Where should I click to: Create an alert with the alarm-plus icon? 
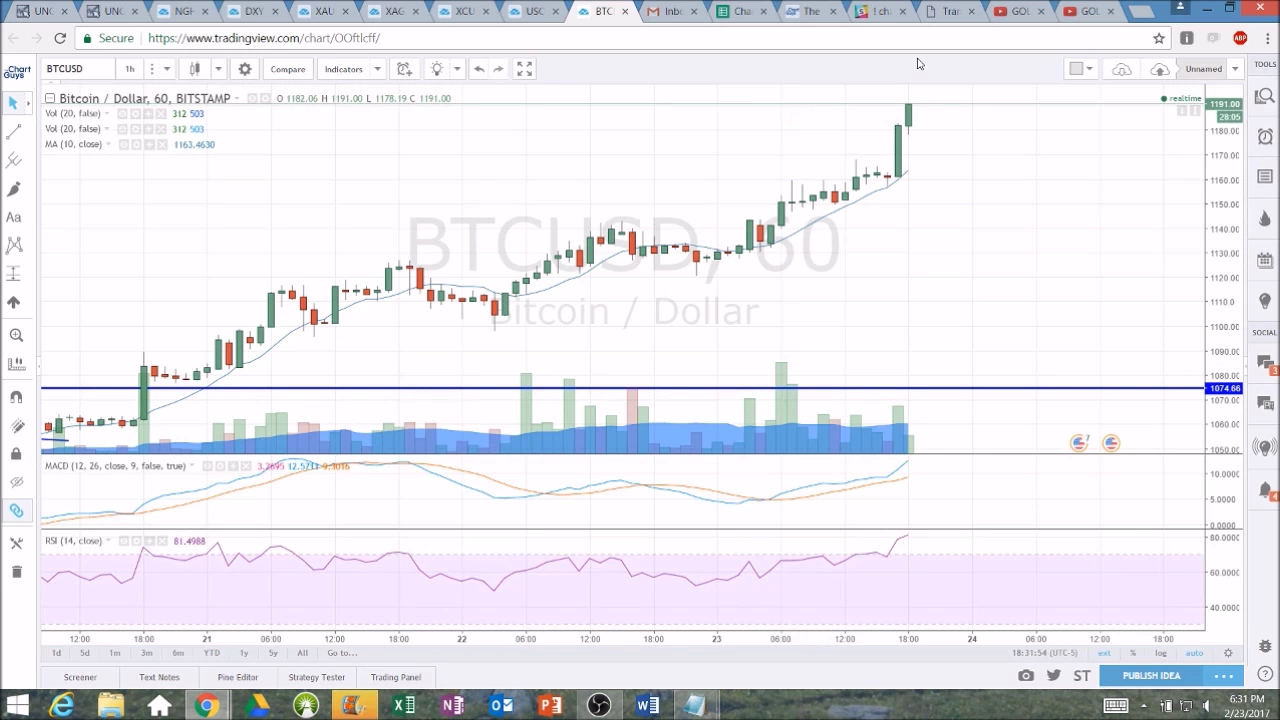click(404, 69)
